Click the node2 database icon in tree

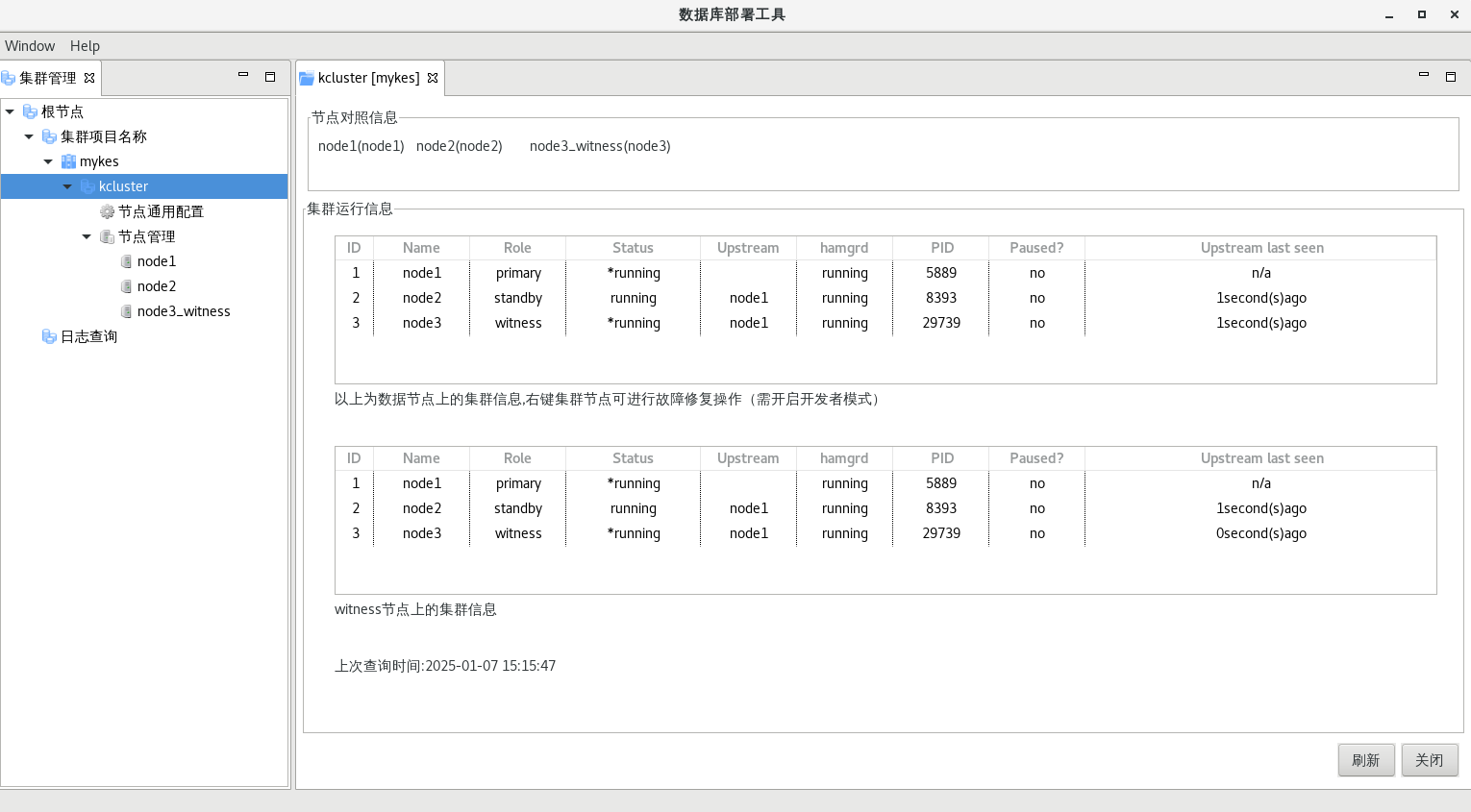click(126, 286)
